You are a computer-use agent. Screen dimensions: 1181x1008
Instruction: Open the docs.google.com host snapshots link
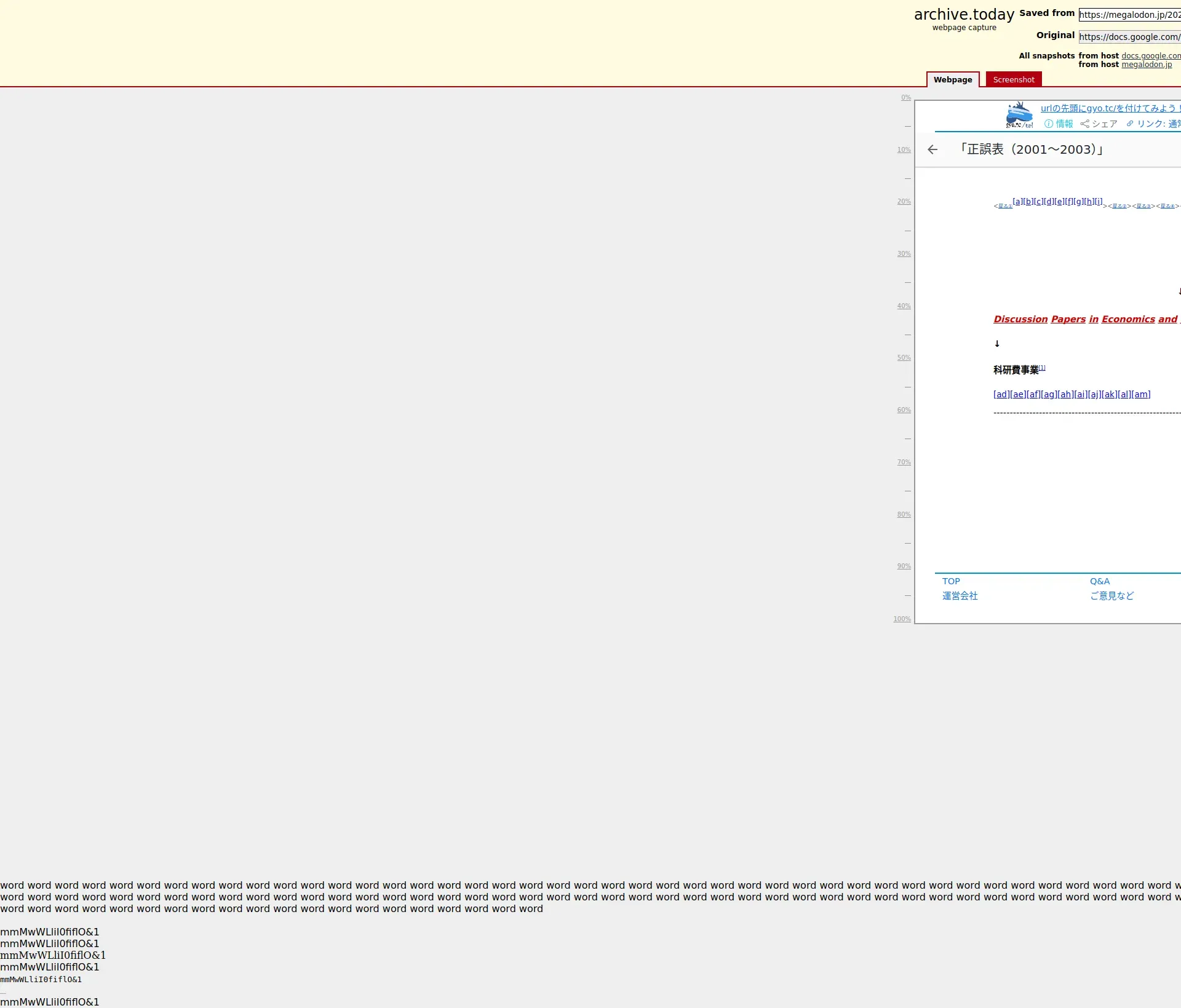[x=1150, y=55]
